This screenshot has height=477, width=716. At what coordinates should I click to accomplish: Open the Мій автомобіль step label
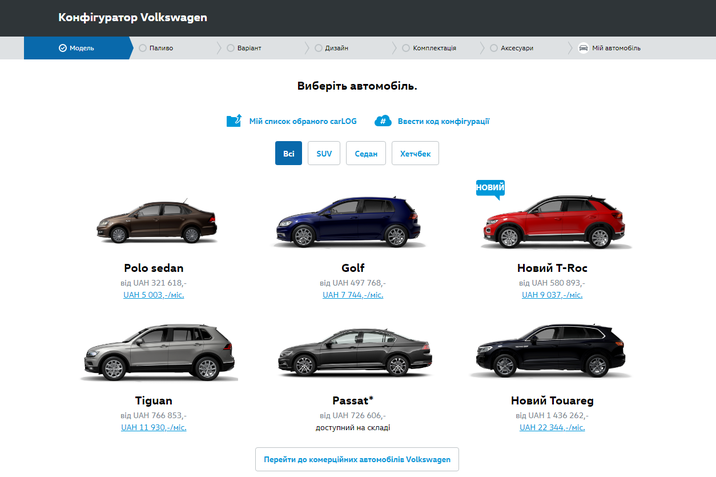tap(616, 48)
